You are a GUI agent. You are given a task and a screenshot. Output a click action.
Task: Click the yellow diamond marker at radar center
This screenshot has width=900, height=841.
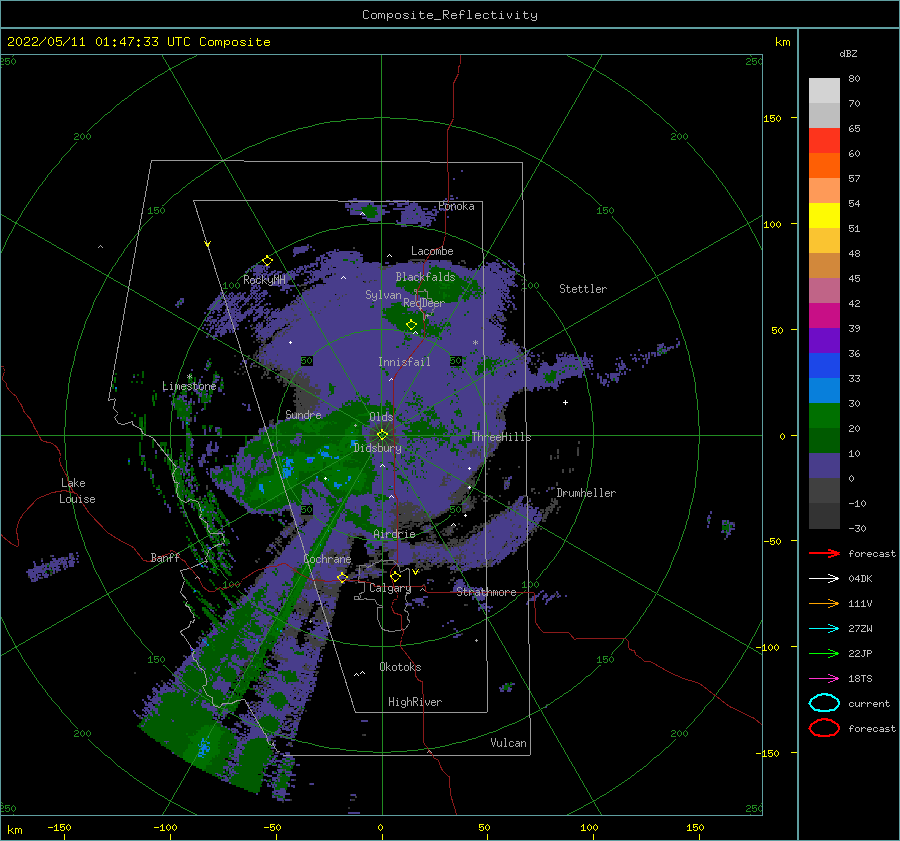click(382, 435)
